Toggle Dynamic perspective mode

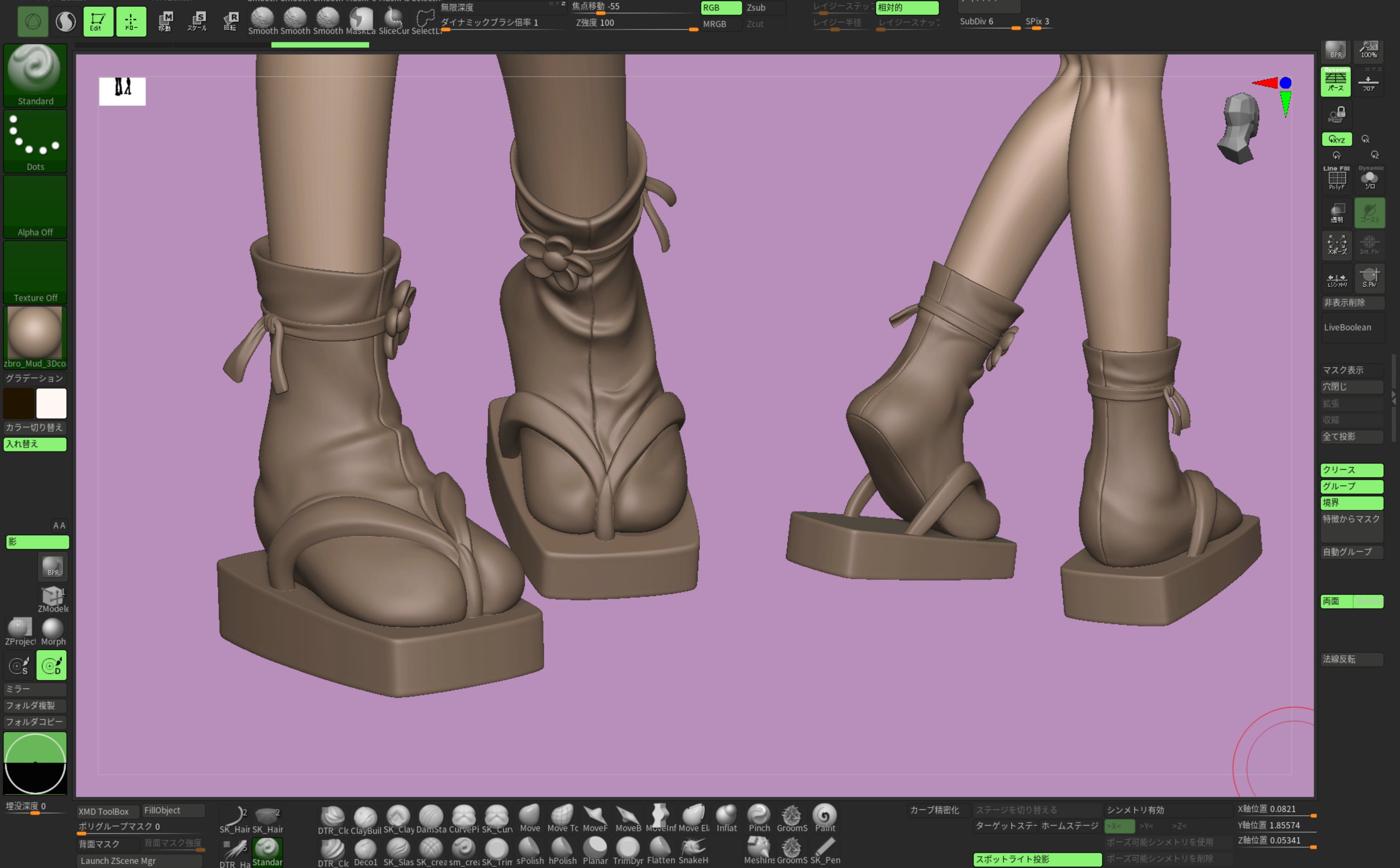tap(1336, 81)
